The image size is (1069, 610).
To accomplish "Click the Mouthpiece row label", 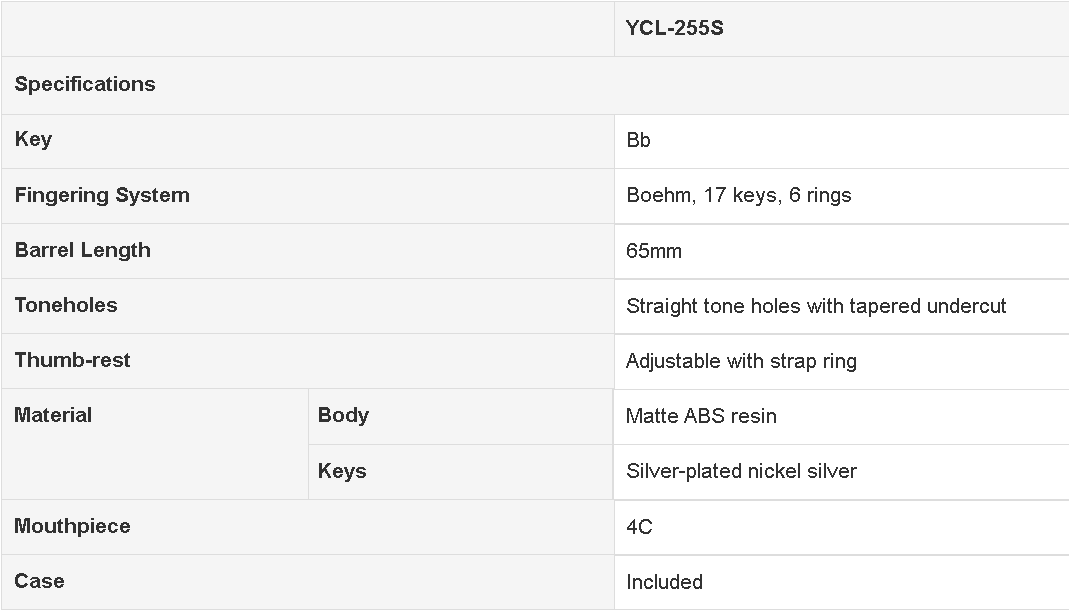I will point(72,527).
